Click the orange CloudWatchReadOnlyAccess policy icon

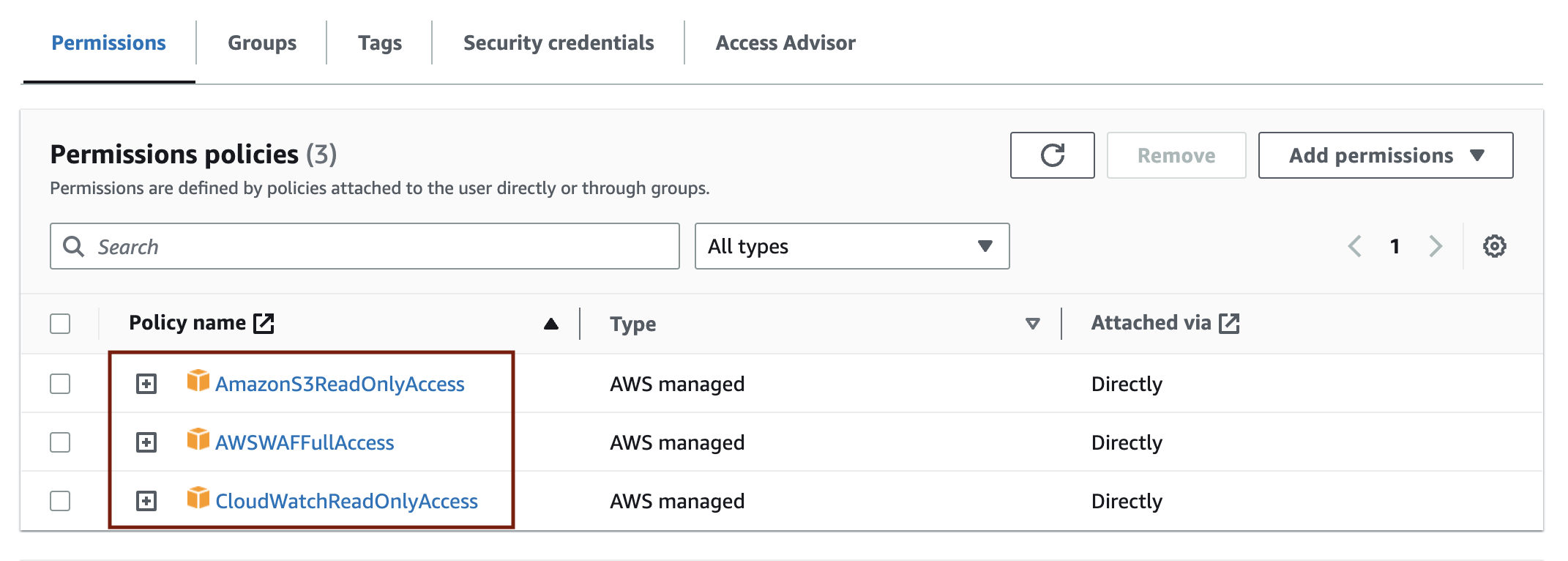tap(198, 497)
